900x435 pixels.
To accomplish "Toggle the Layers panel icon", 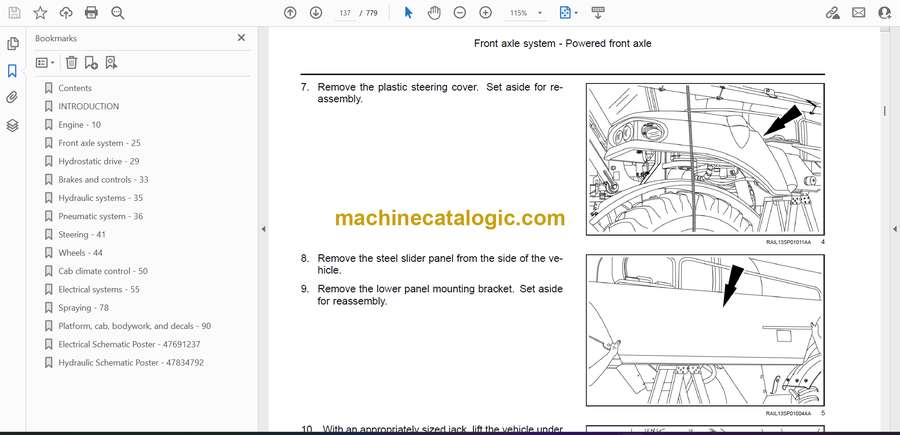I will click(x=13, y=125).
